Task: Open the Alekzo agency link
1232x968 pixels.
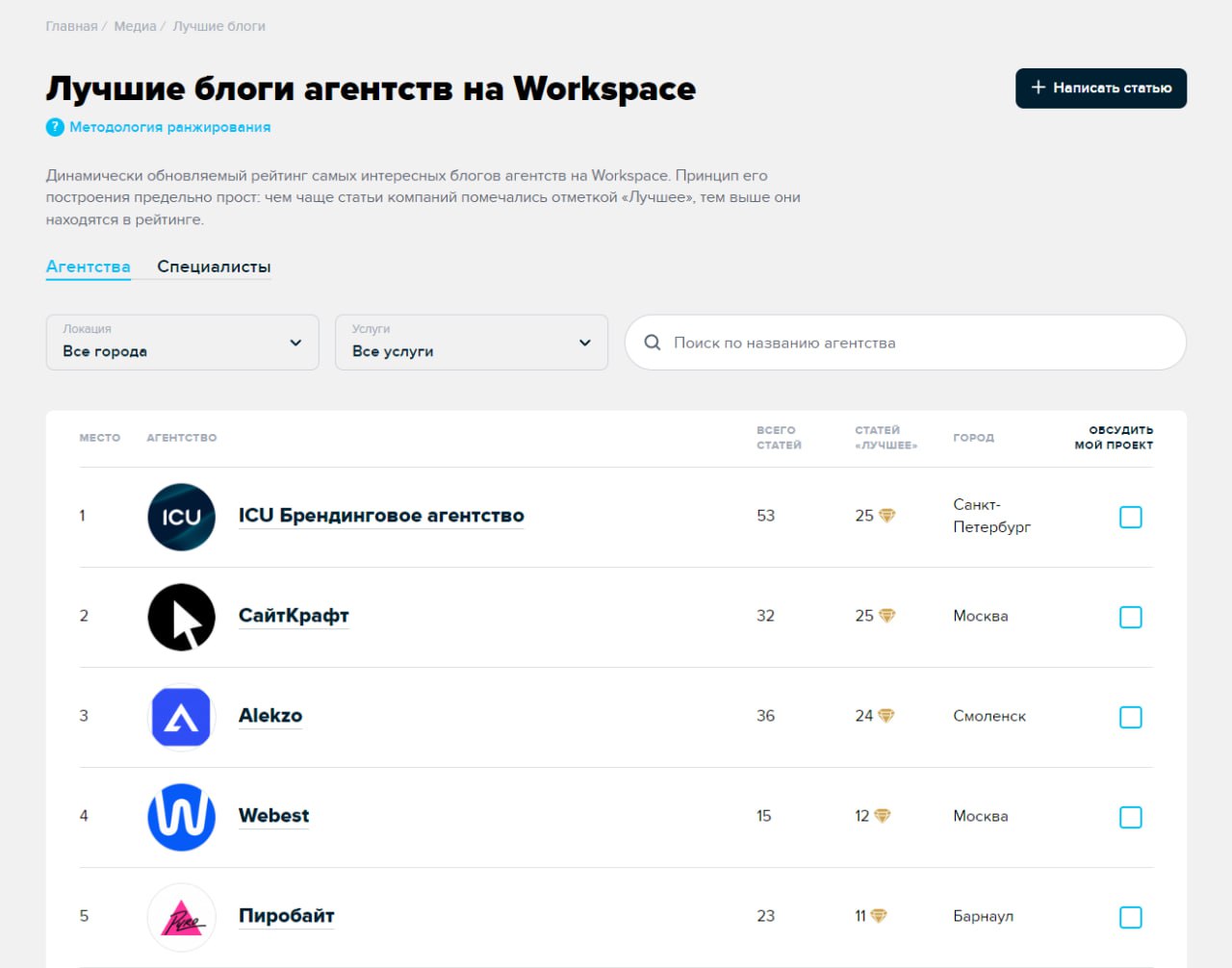Action: [x=270, y=716]
